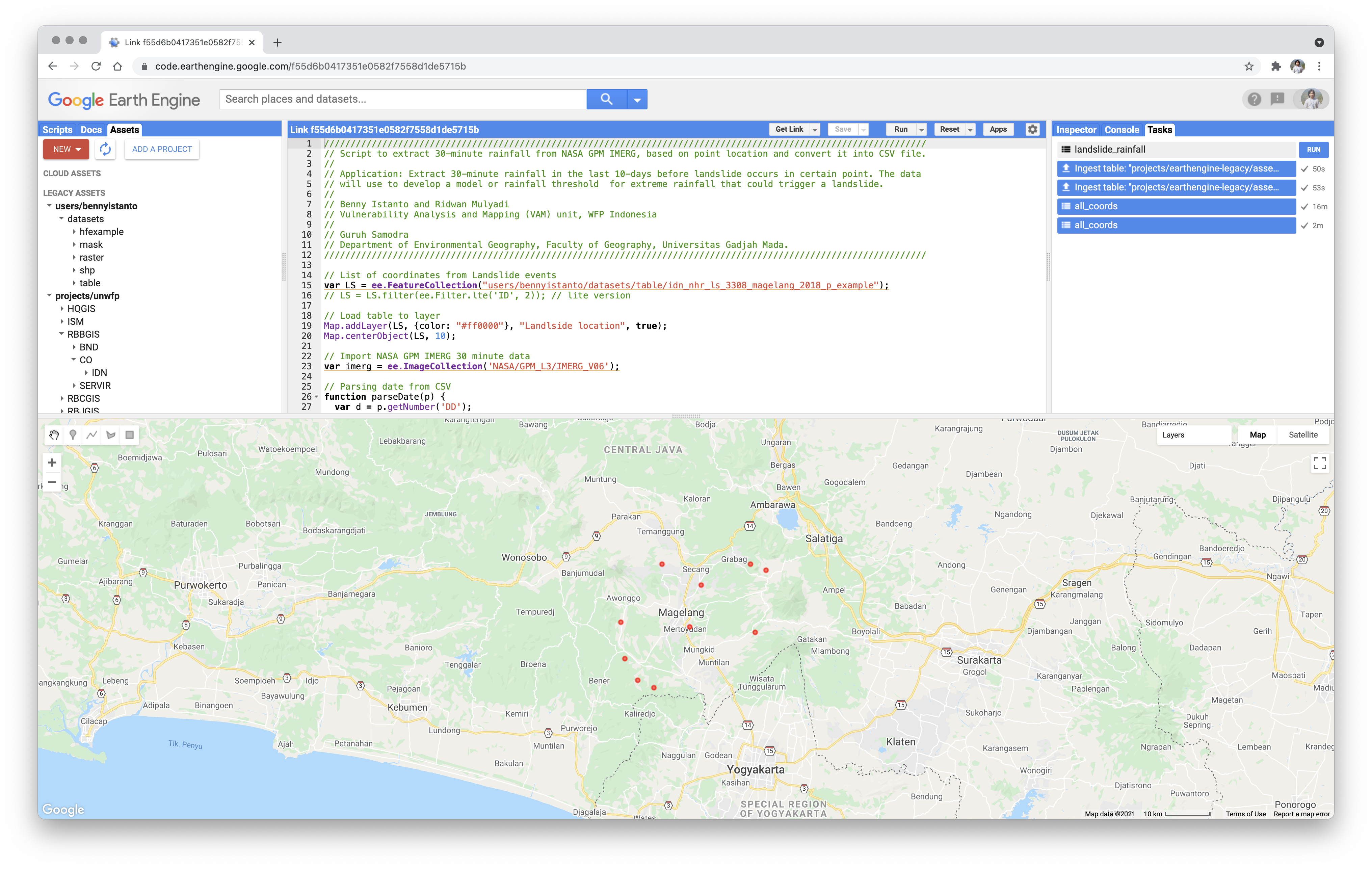Expand the hfexample asset folder
The image size is (1372, 869).
[x=74, y=232]
